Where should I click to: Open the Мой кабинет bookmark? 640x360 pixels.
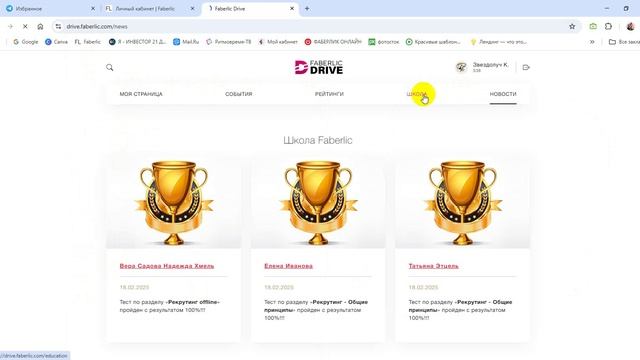(278, 42)
